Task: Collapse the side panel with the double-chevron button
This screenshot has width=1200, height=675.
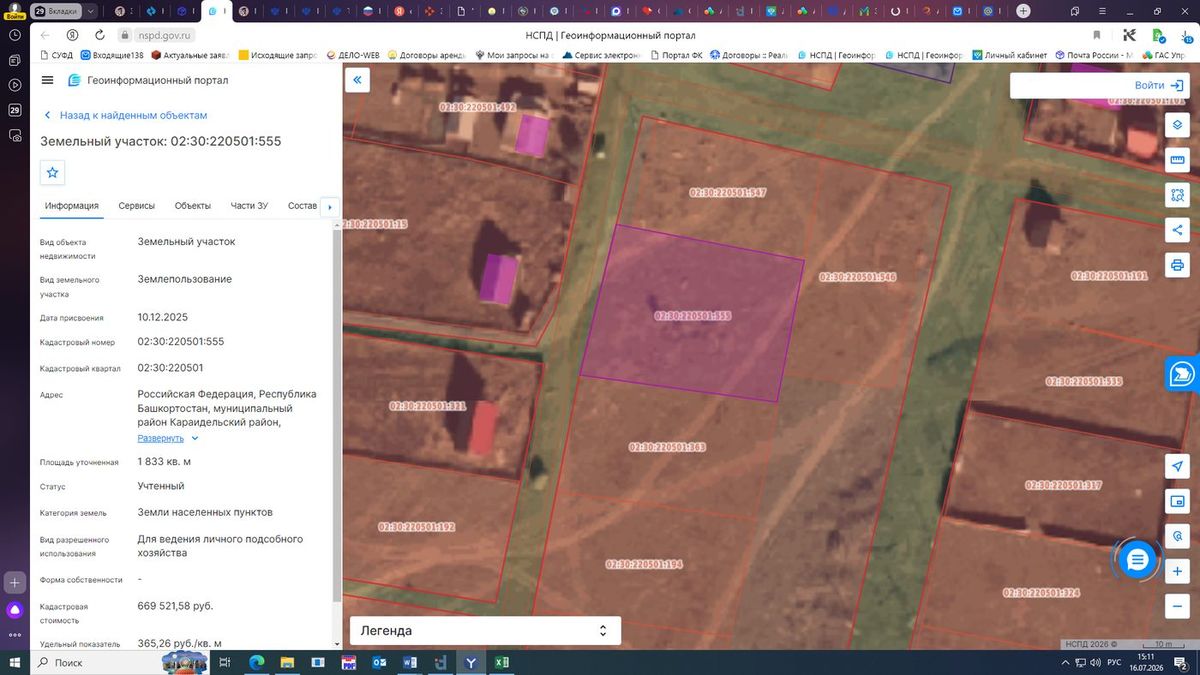Action: click(x=358, y=80)
